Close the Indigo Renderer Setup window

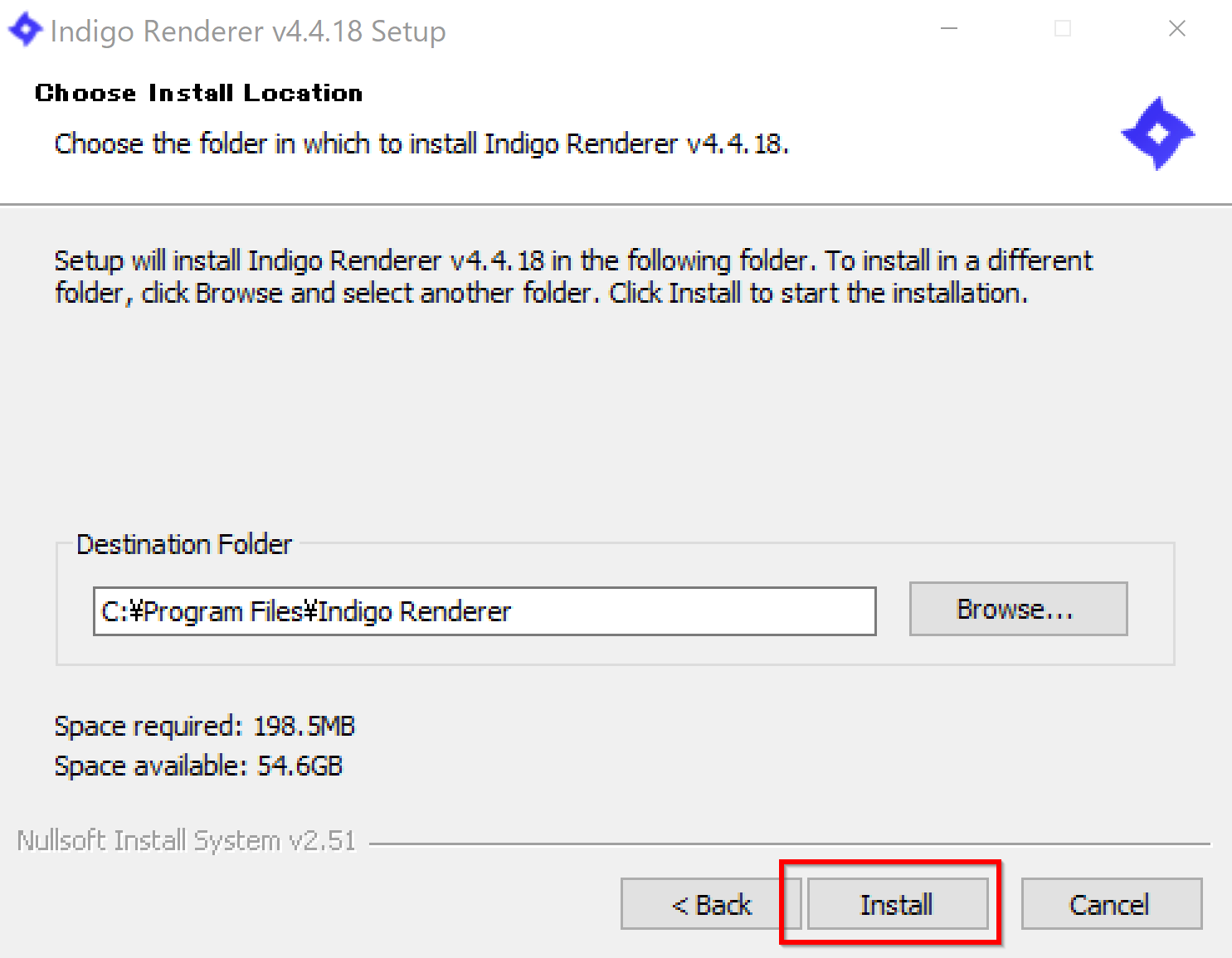pos(1176,29)
